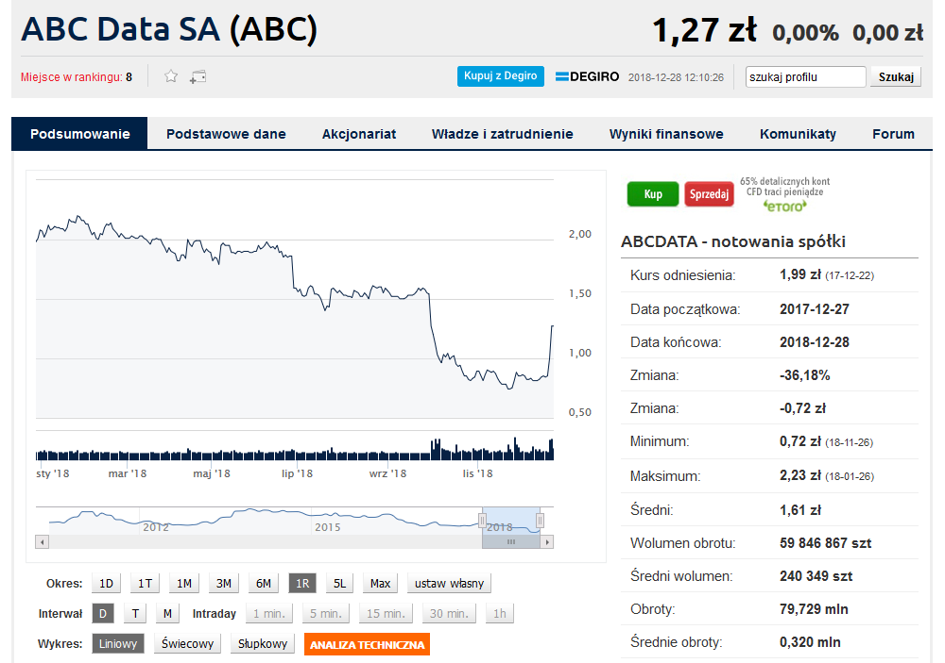This screenshot has width=945, height=663.
Task: Choose 30 min. intraday interval
Action: click(448, 614)
